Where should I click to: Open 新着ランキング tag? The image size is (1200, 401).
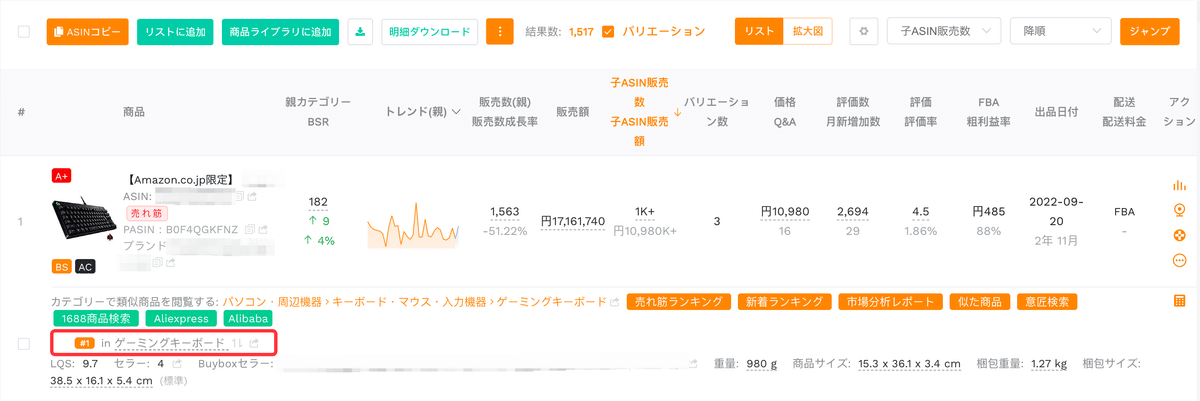click(x=783, y=302)
